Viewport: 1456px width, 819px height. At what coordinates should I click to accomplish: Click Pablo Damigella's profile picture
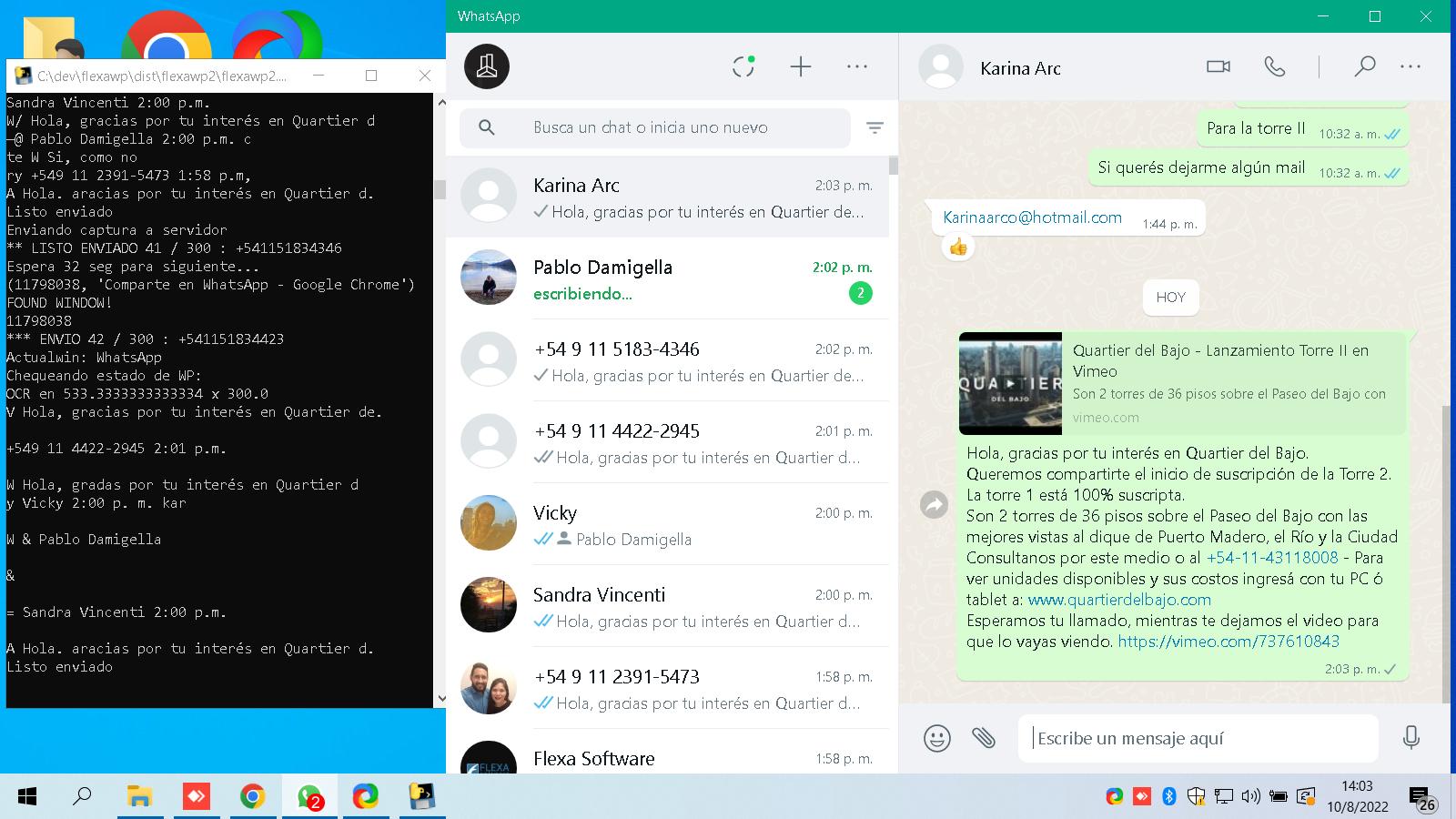point(489,278)
